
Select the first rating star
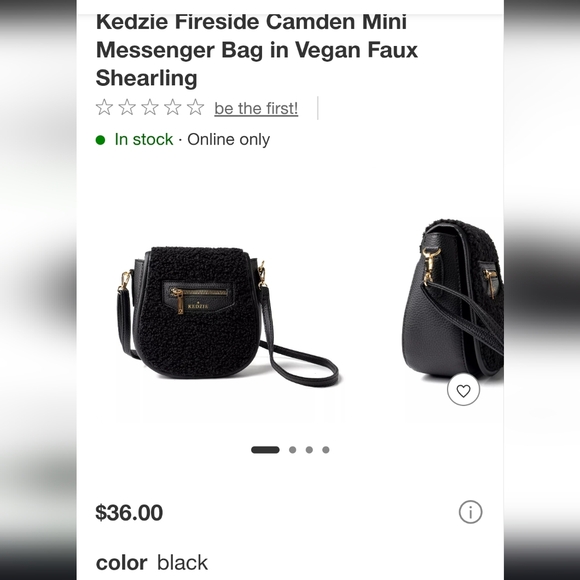(x=104, y=107)
